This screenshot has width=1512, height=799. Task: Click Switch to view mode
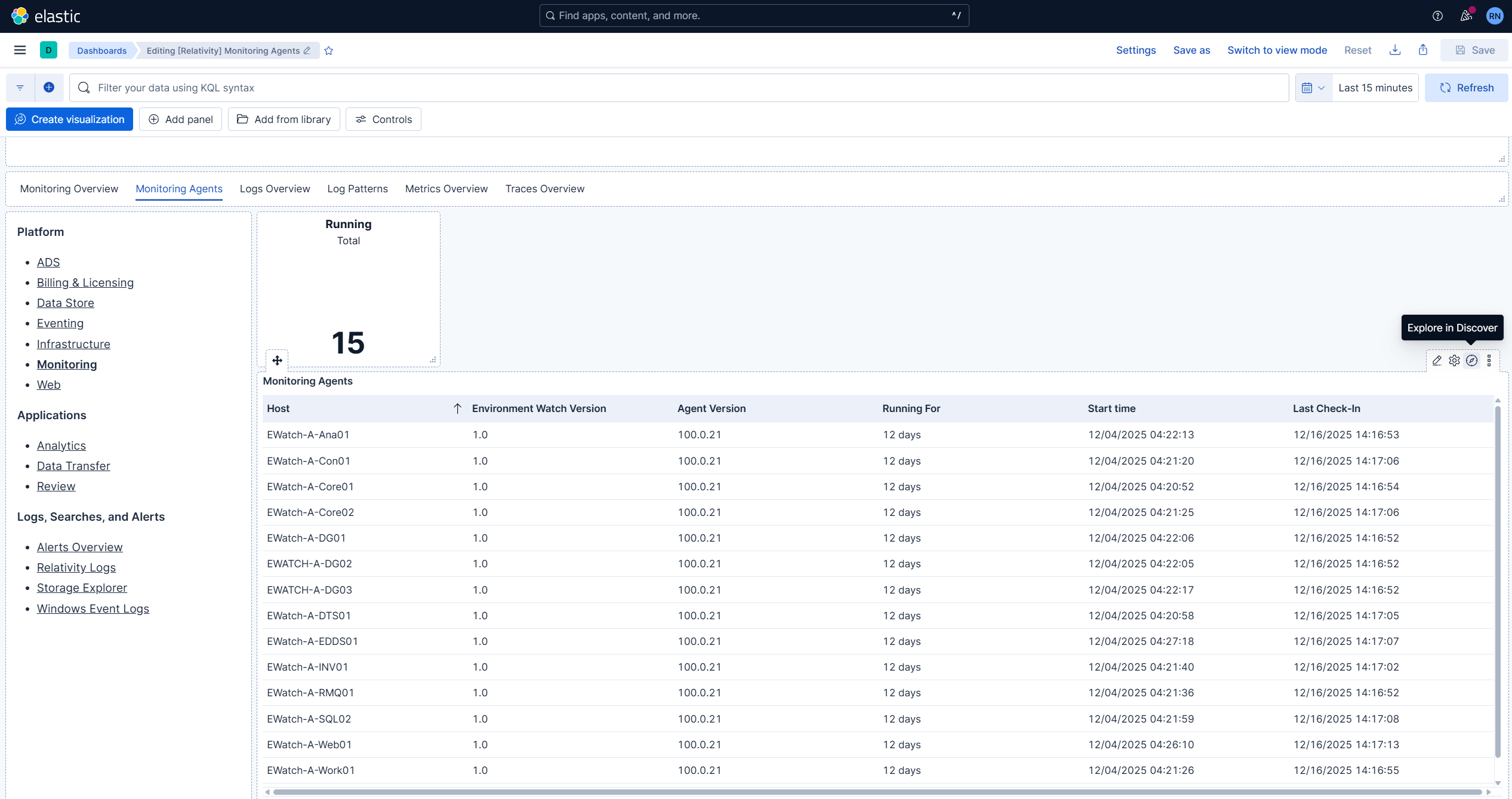(x=1277, y=50)
